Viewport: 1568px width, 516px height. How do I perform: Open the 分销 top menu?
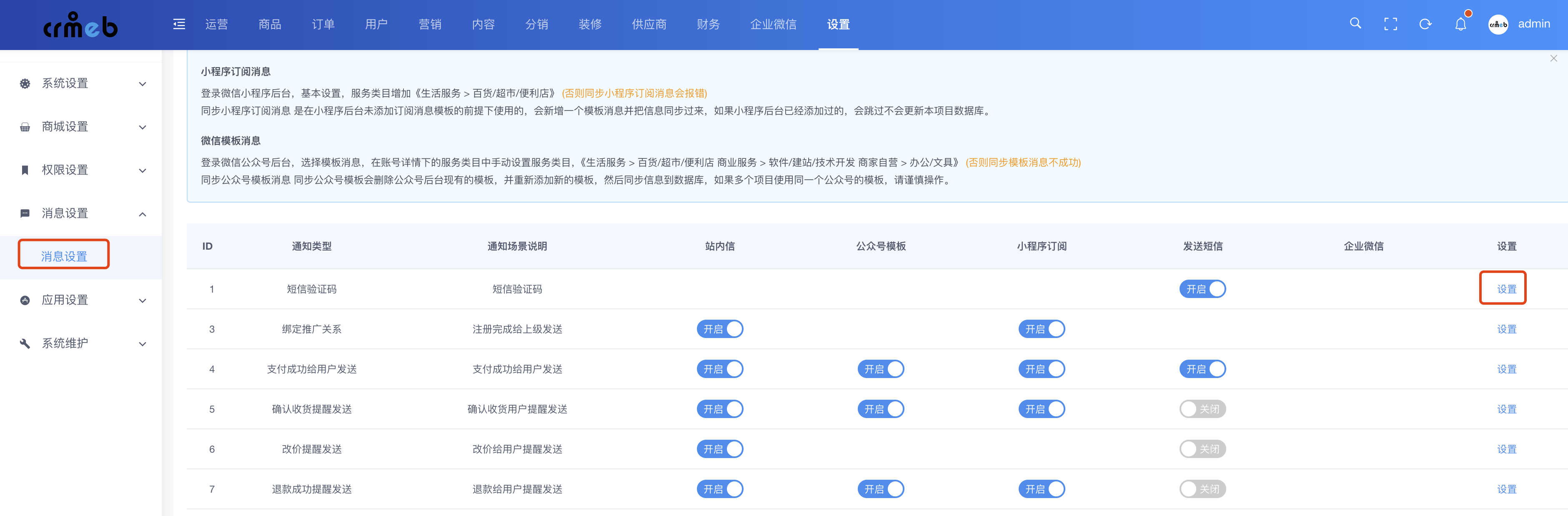pos(536,24)
